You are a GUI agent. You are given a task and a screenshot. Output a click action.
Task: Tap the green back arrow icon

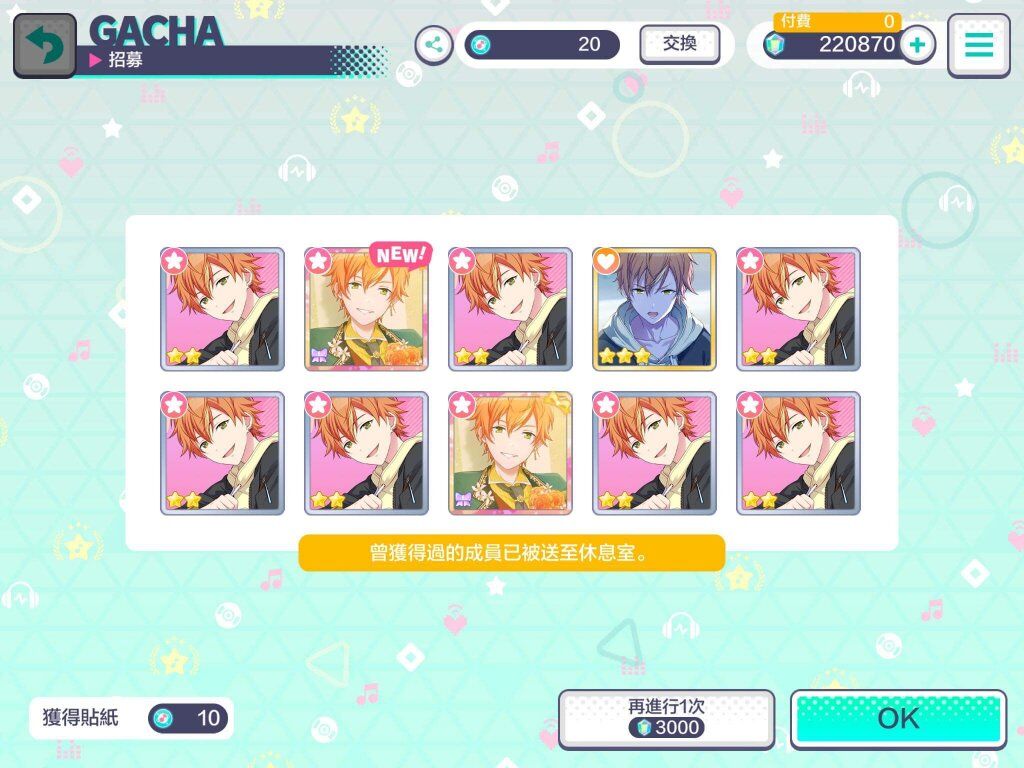click(x=44, y=45)
